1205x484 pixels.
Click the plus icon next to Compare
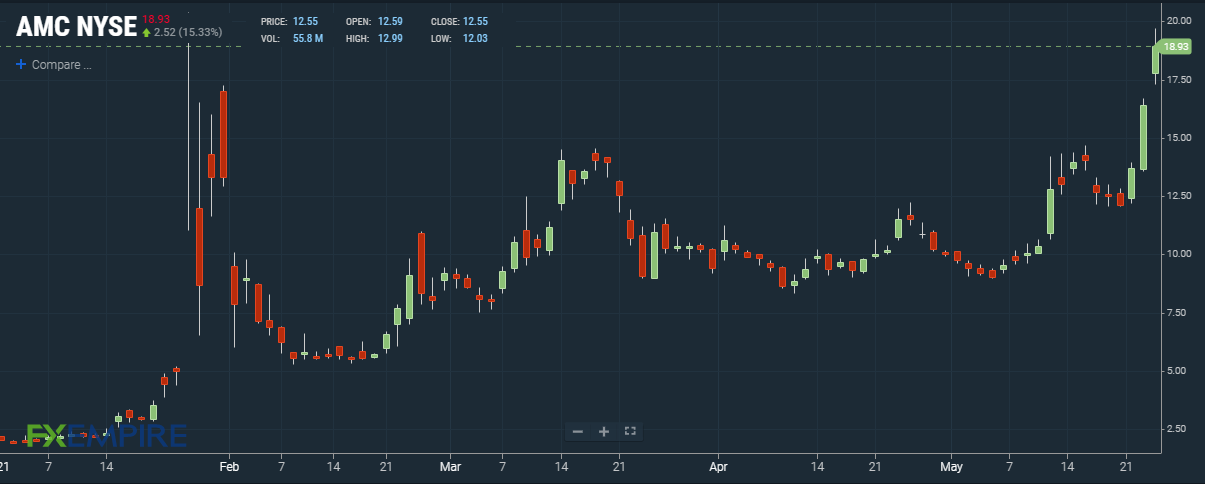(x=21, y=64)
